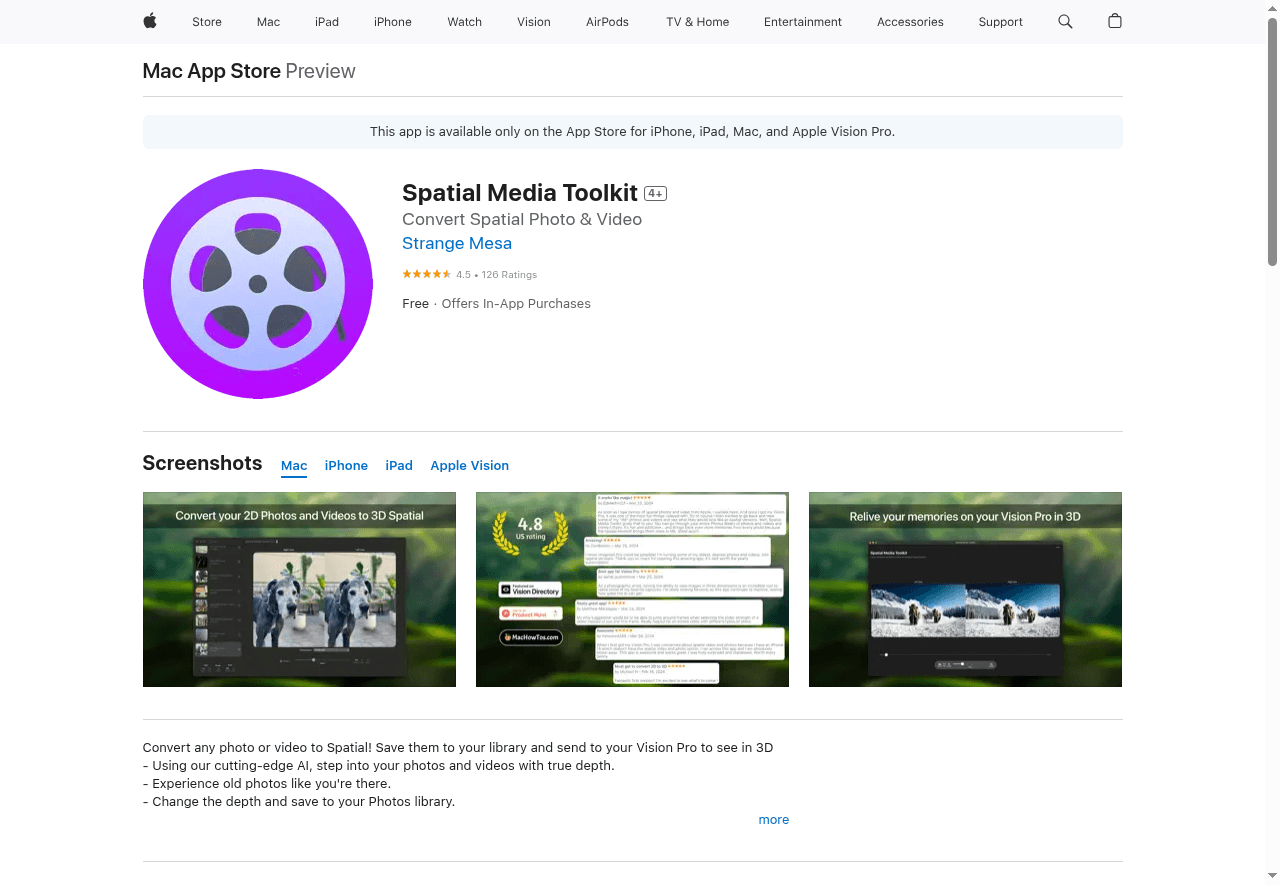Select the Mac screenshots tab
The width and height of the screenshot is (1280, 885).
294,465
